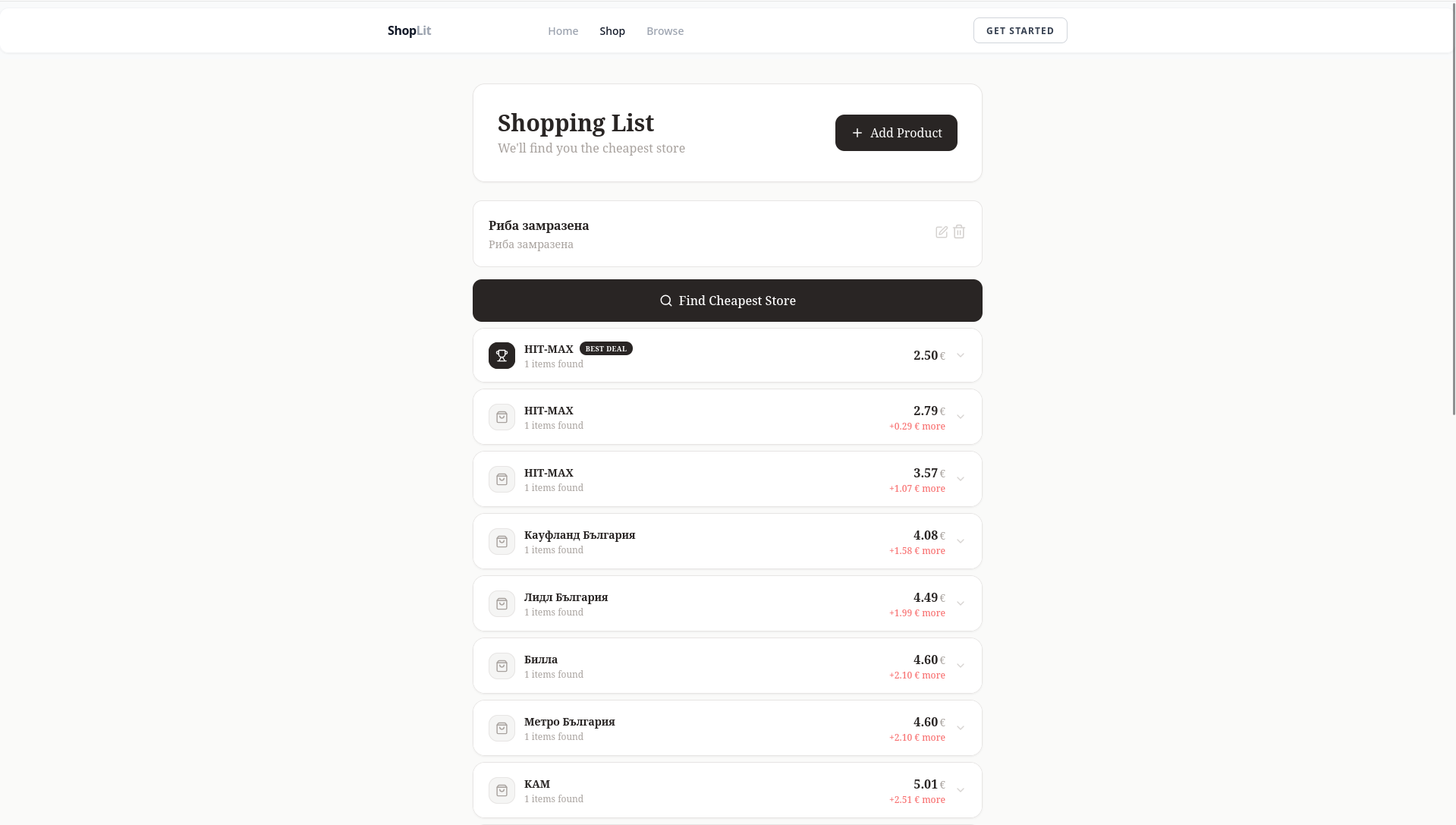Click the shopping bag icon beside Кауфланд България
Screen dimensions: 1456x825
point(502,542)
